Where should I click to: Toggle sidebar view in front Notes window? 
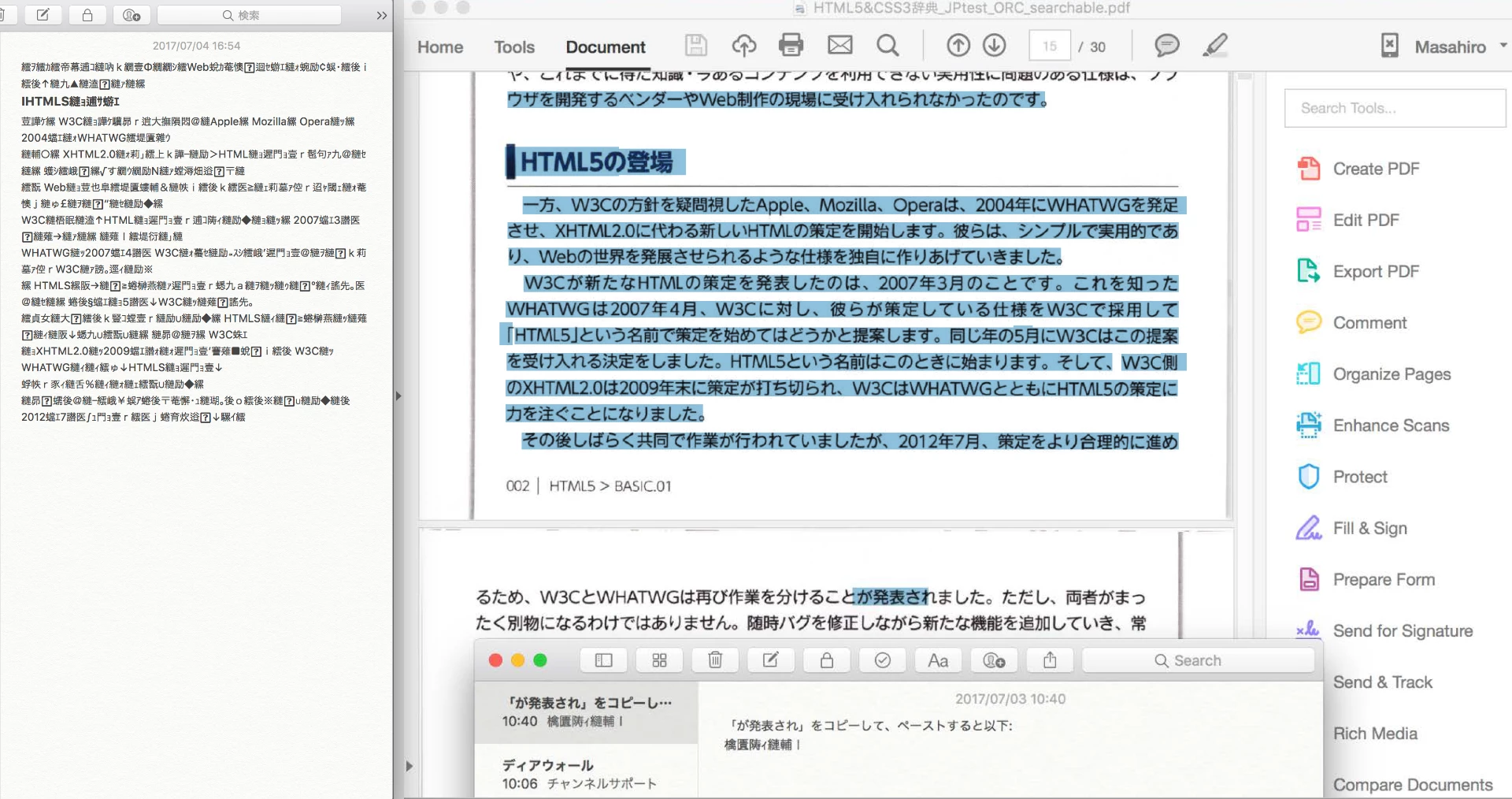[603, 660]
